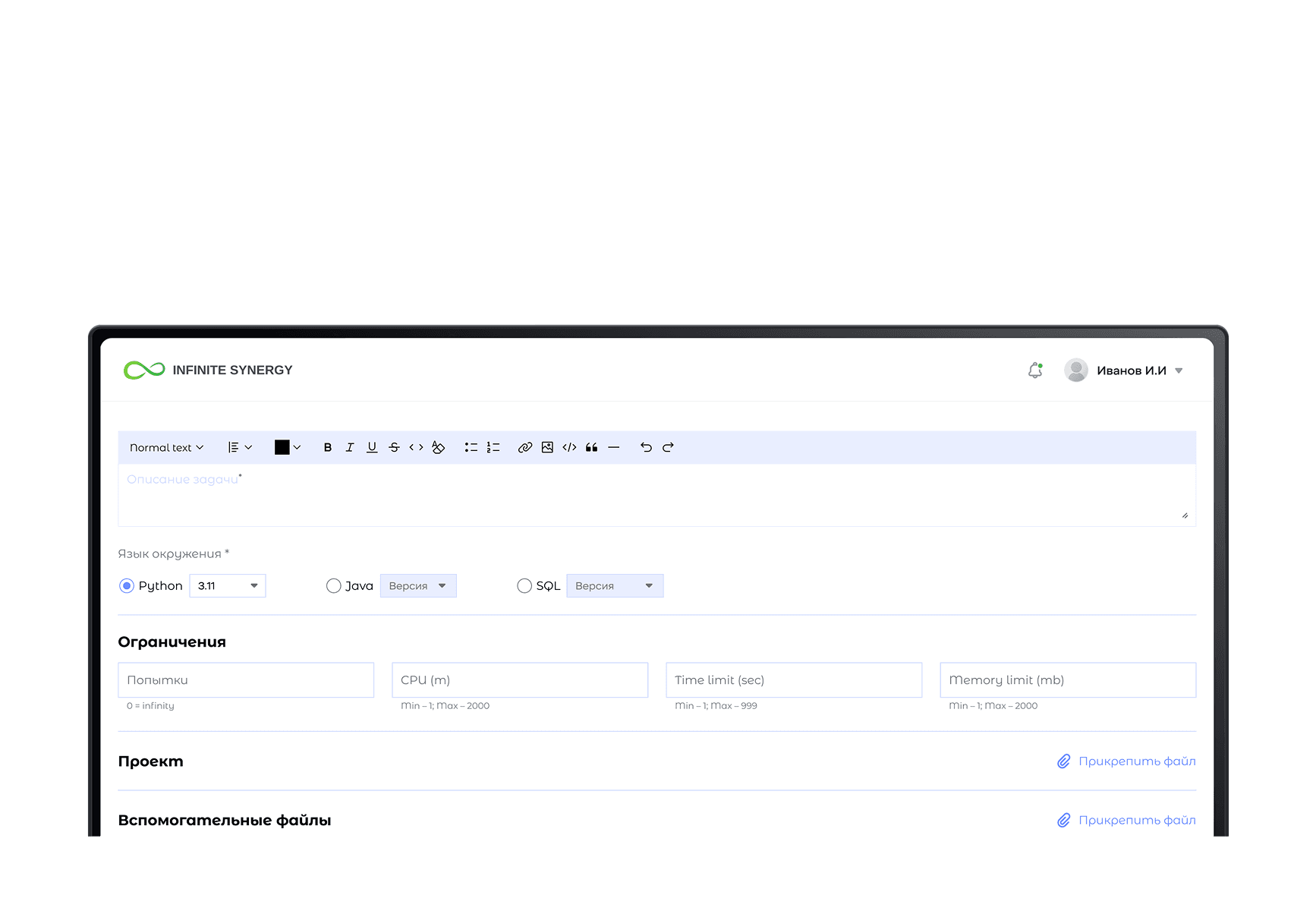Attach a file to Вспомогательные файлы
This screenshot has height=911, width=1316.
1127,821
